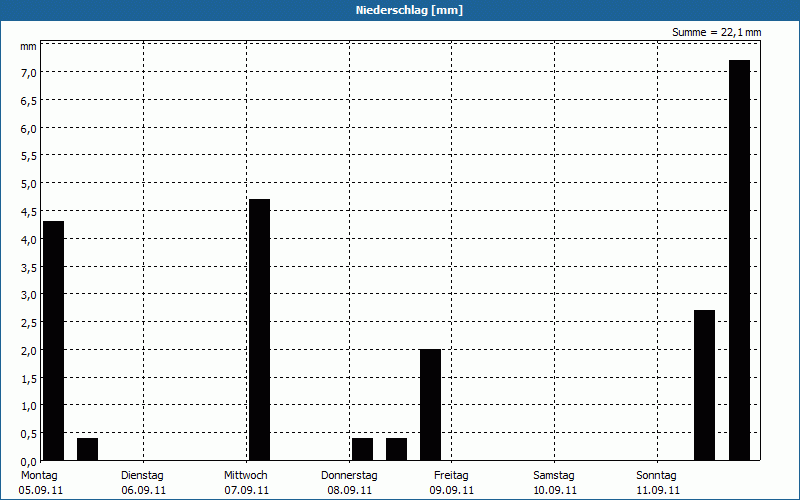Image resolution: width=800 pixels, height=500 pixels.
Task: Click the 3,0 y-axis value
Action: coord(29,295)
